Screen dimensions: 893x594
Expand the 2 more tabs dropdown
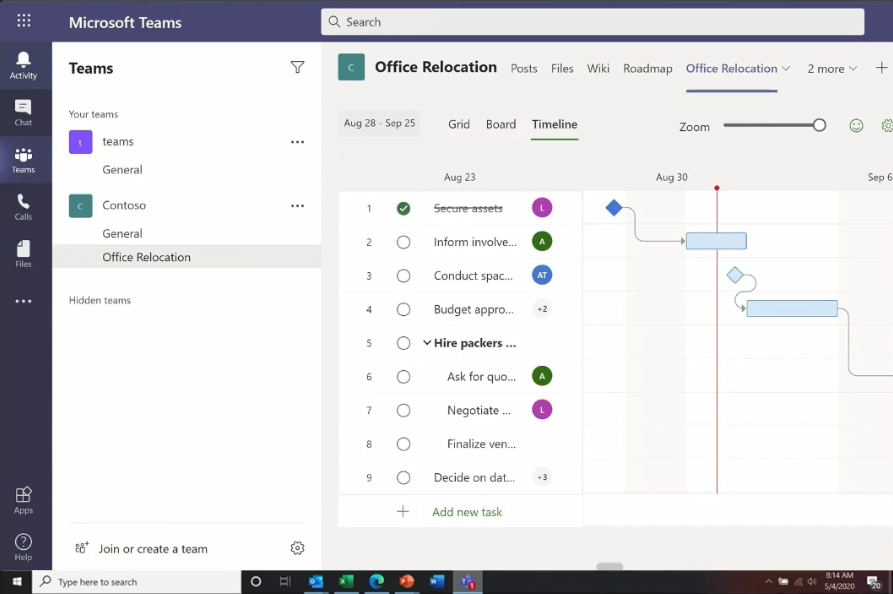click(x=832, y=68)
